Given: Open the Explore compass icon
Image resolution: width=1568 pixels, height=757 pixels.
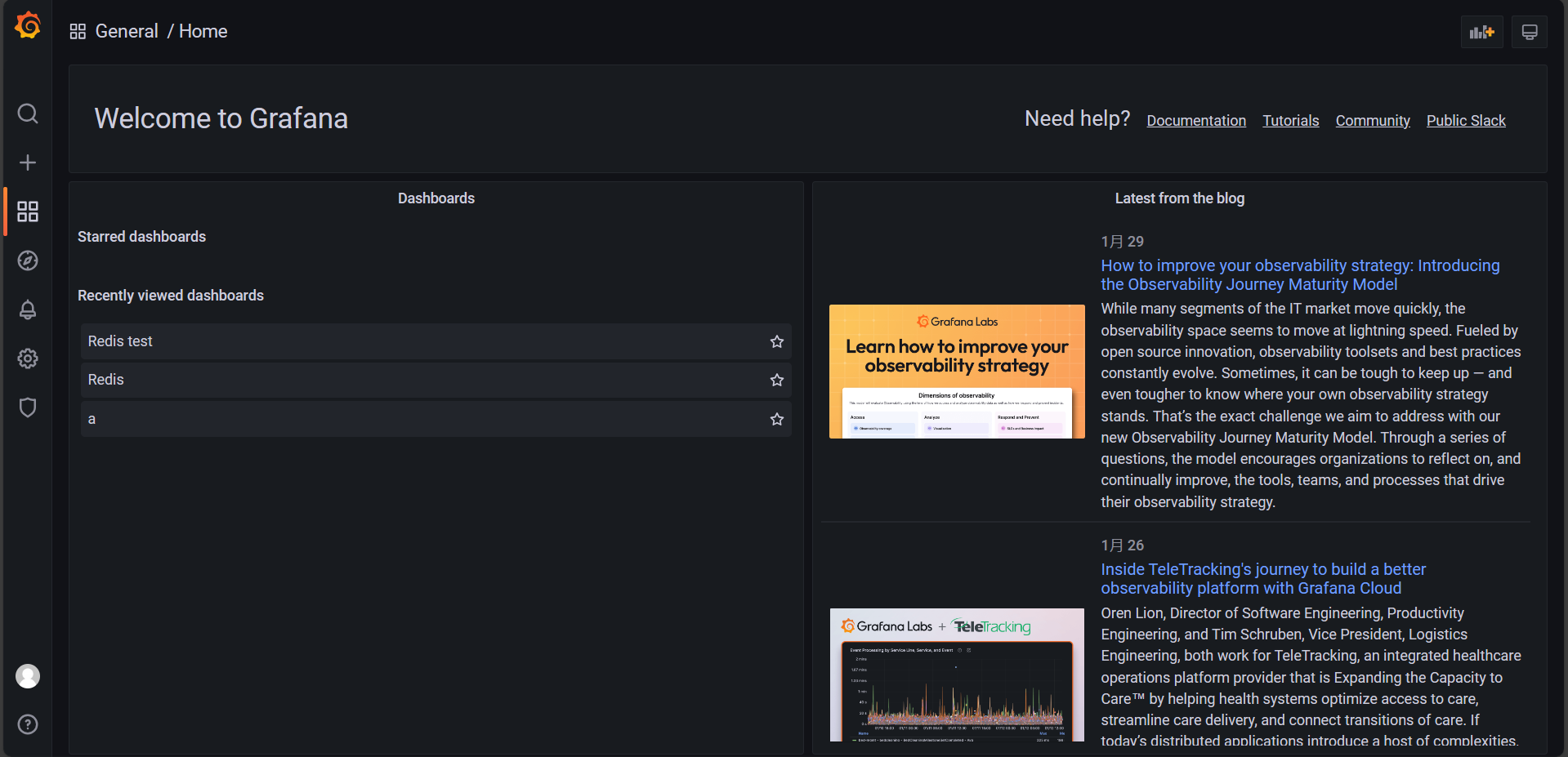Looking at the screenshot, I should (x=28, y=260).
